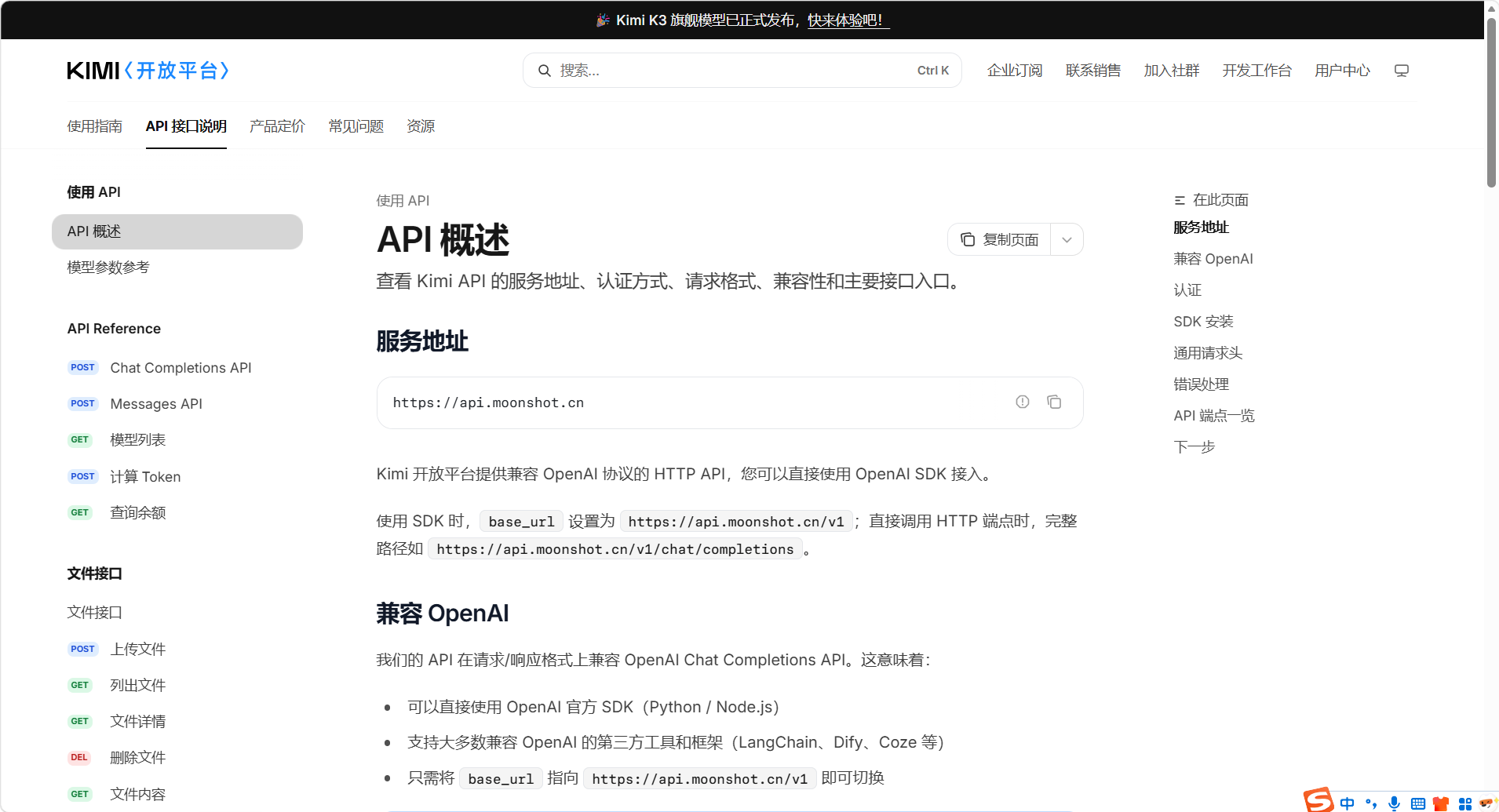Click the 搜索 search field
The image size is (1499, 812).
coord(742,71)
